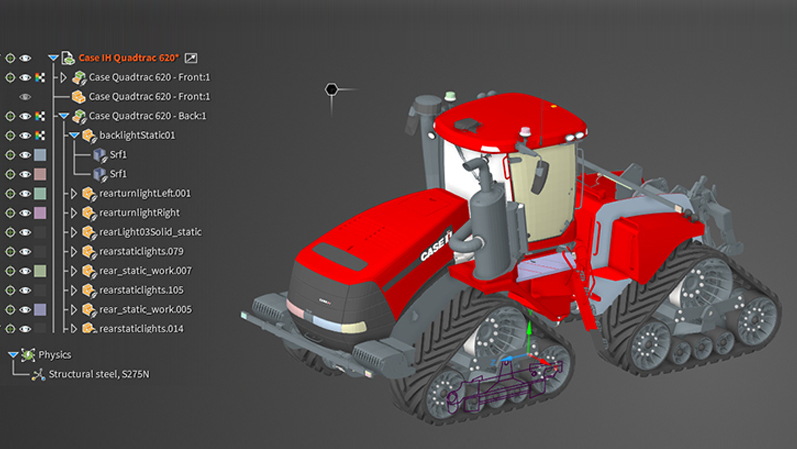
Task: Click the hexagonal light source marker in the viewport
Action: click(x=331, y=89)
